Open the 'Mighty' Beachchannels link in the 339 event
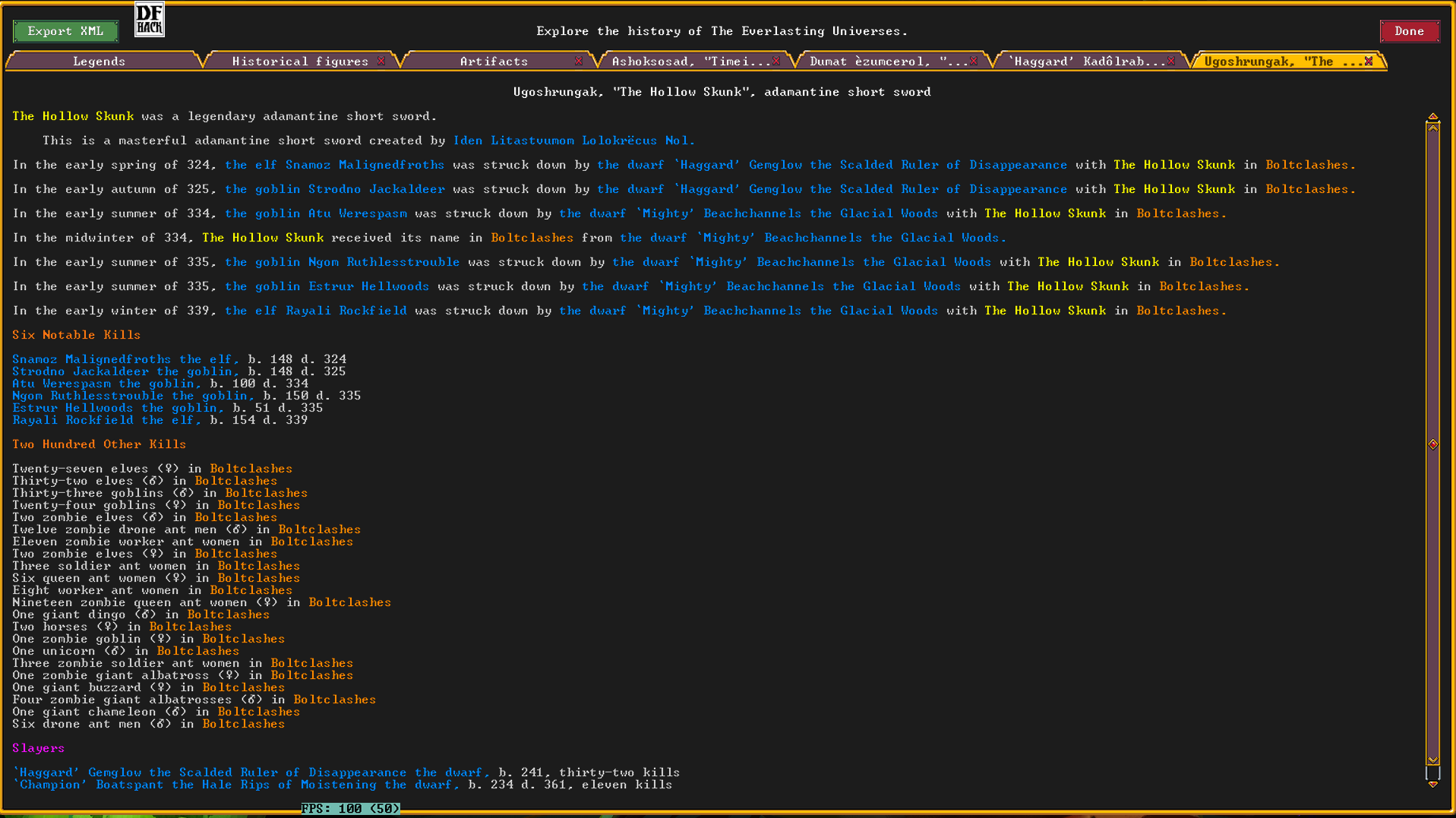 coord(749,311)
